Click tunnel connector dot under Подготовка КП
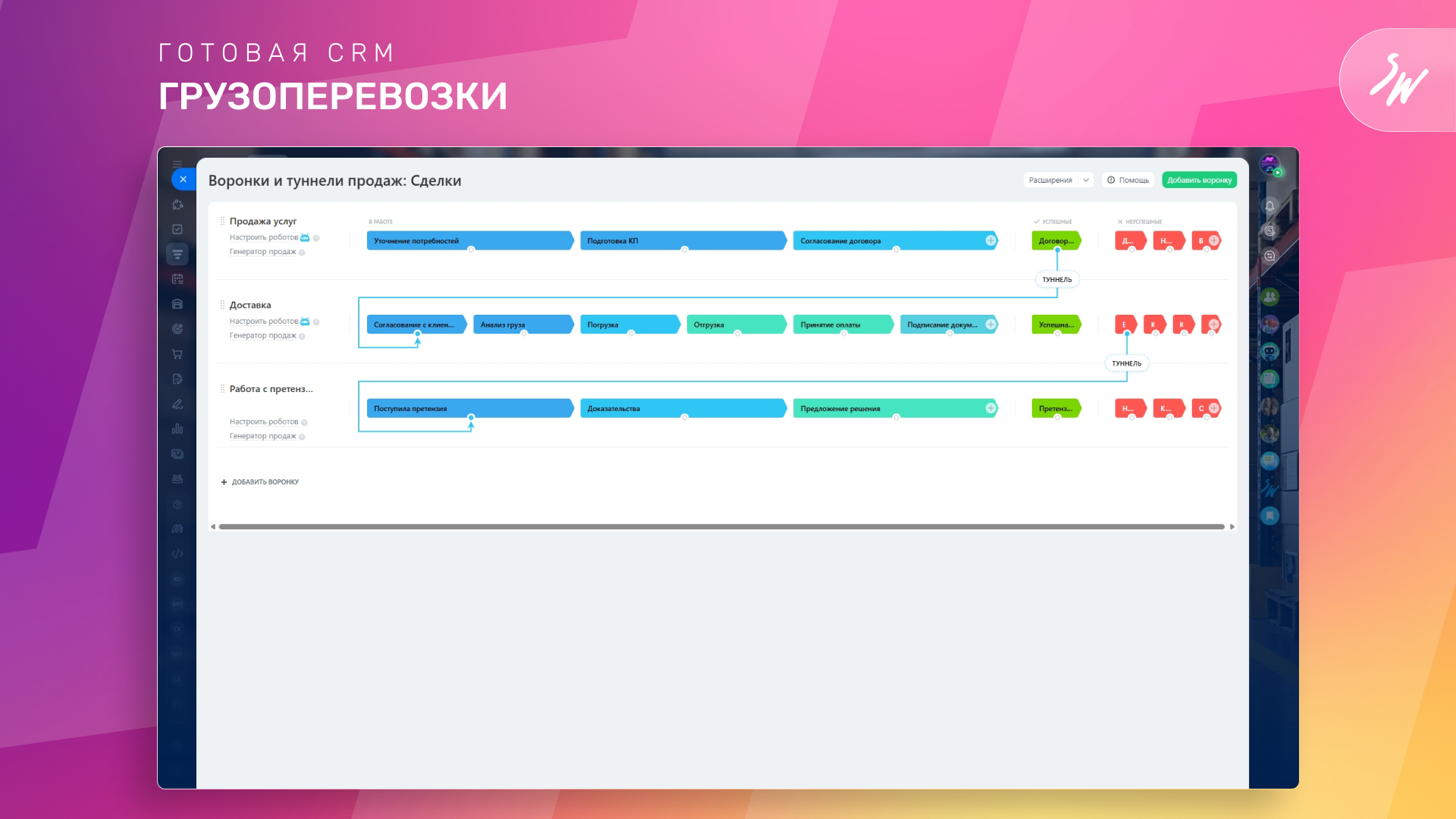Viewport: 1456px width, 819px height. tap(684, 249)
